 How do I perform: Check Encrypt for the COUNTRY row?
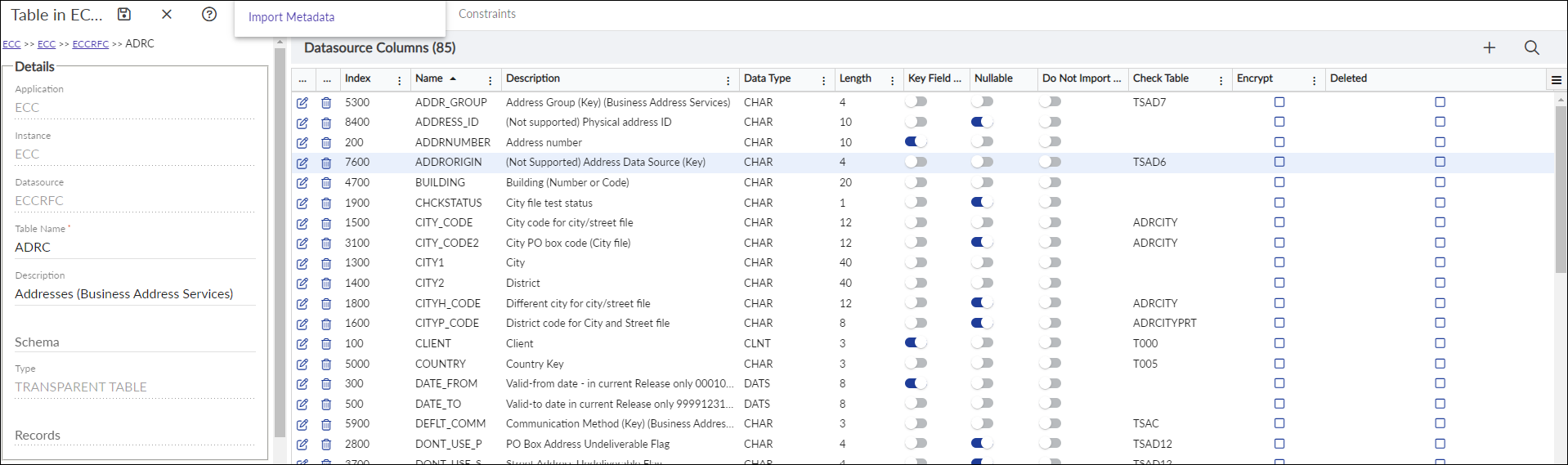tap(1279, 364)
